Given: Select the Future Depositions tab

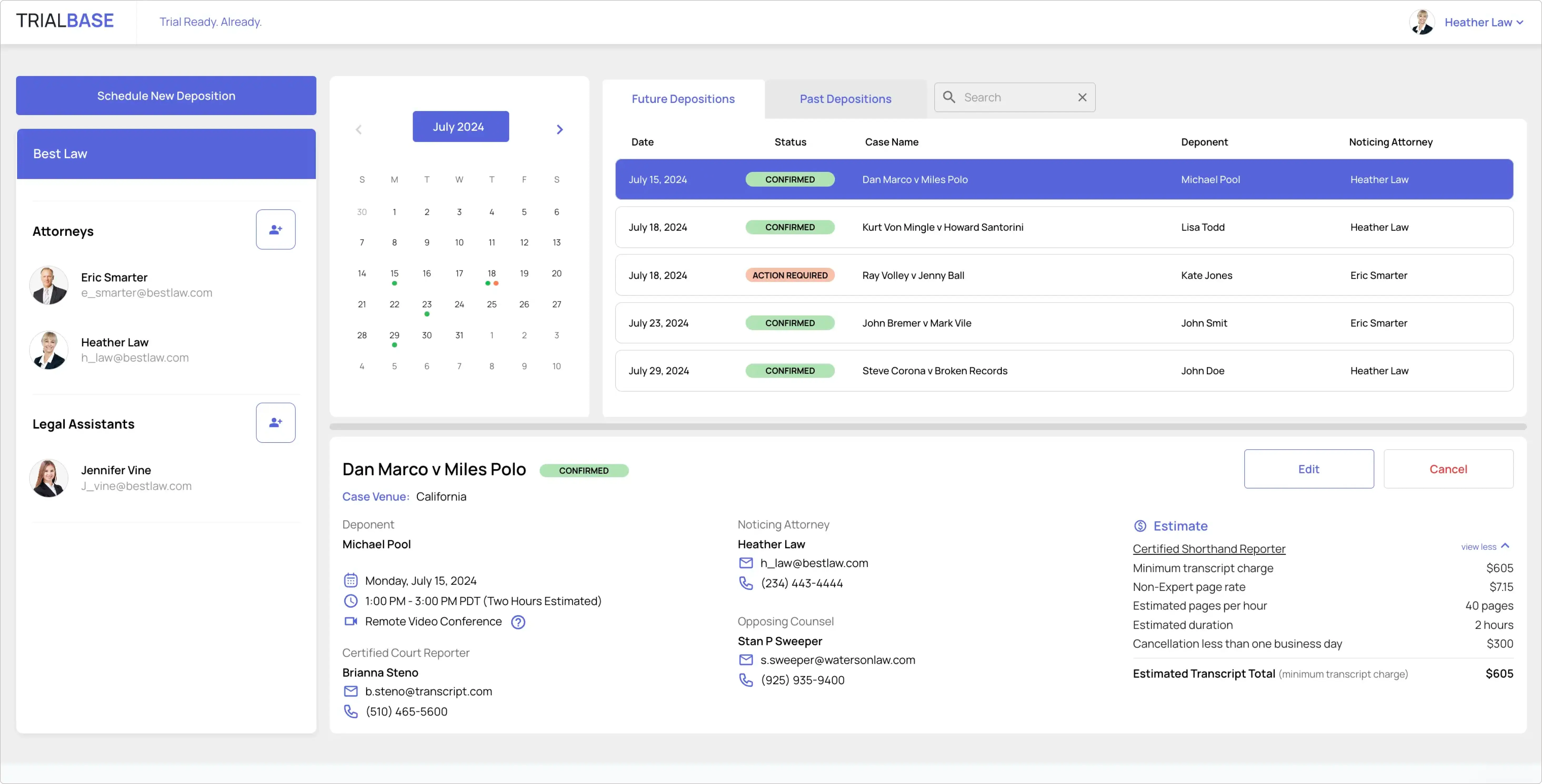Looking at the screenshot, I should pos(683,99).
